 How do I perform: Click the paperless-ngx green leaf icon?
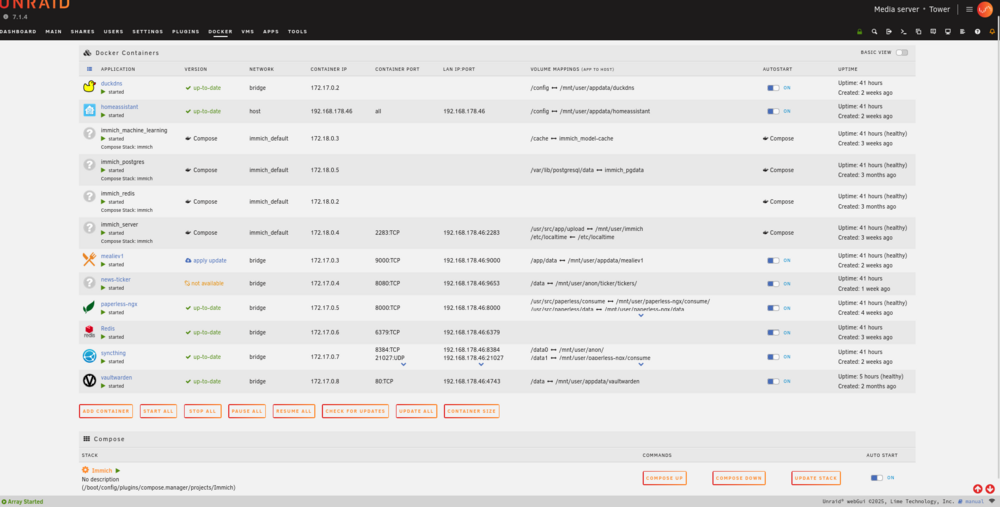[x=89, y=307]
